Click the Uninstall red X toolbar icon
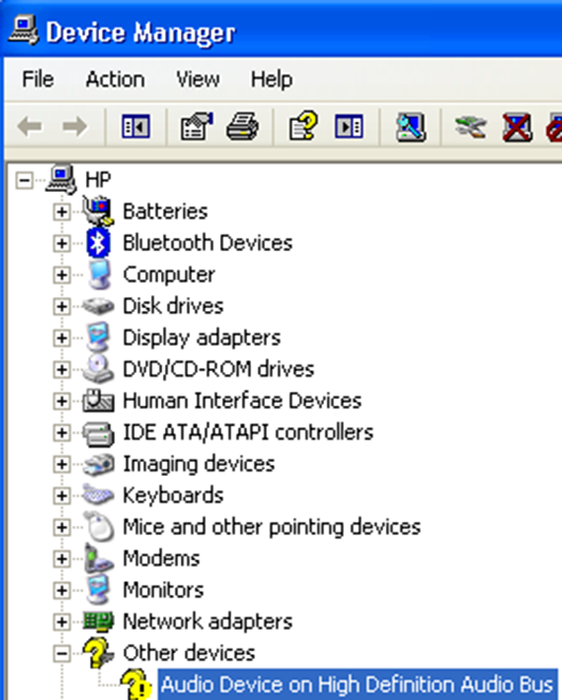Screen dimensions: 562x700 (517, 128)
